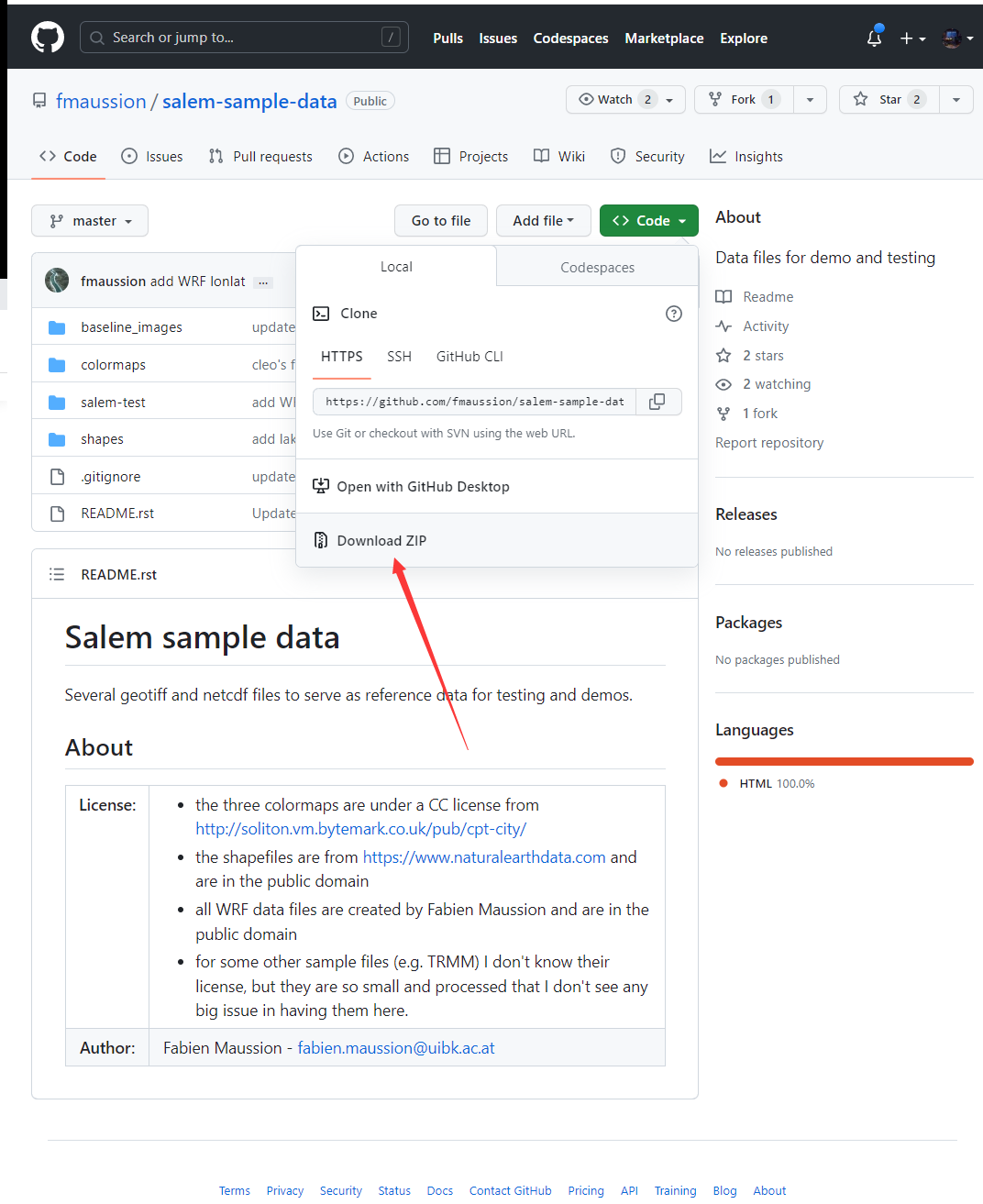Open the notifications bell
Image resolution: width=983 pixels, height=1204 pixels.
tap(874, 38)
